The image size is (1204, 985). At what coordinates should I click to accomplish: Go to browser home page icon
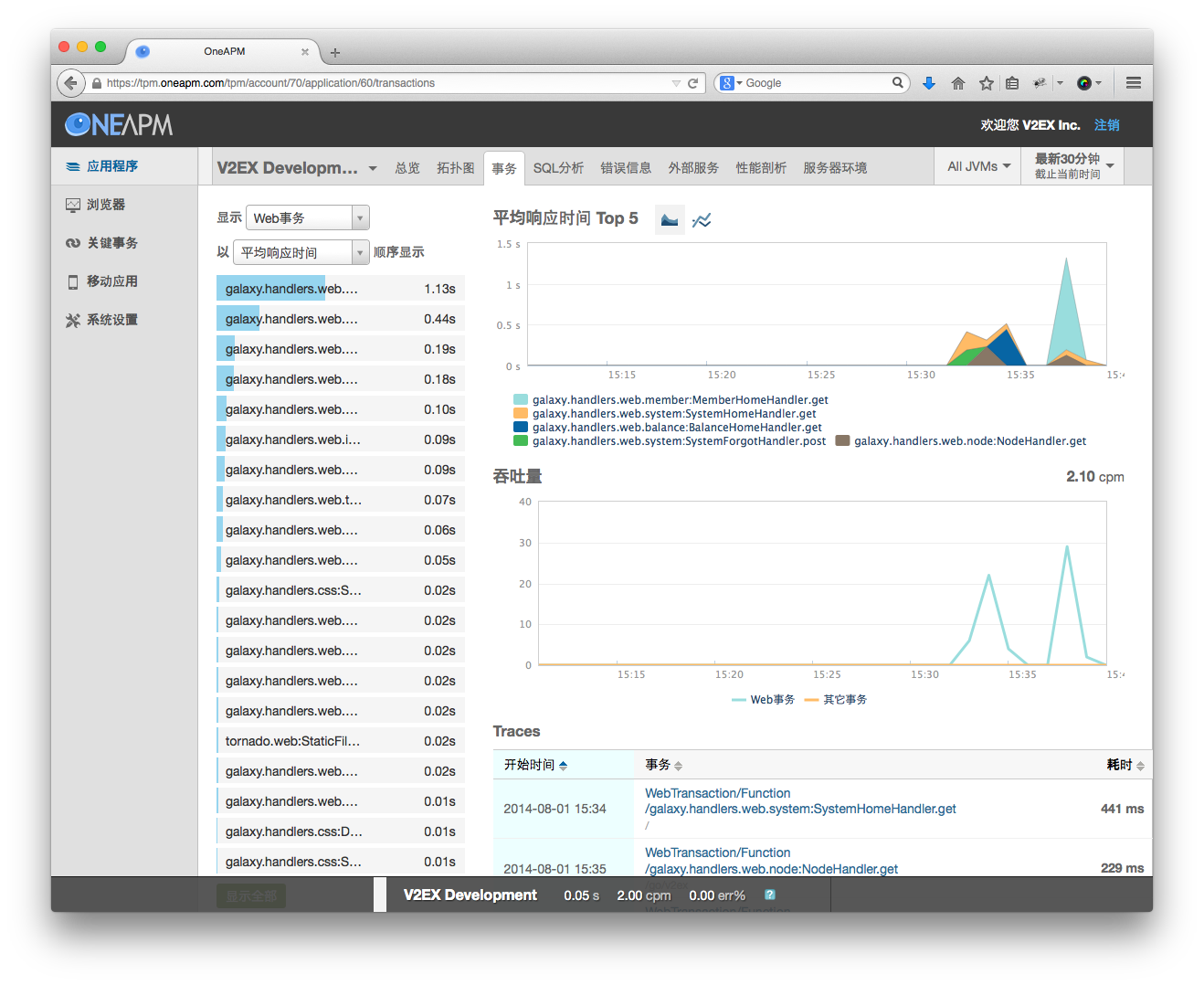(957, 83)
